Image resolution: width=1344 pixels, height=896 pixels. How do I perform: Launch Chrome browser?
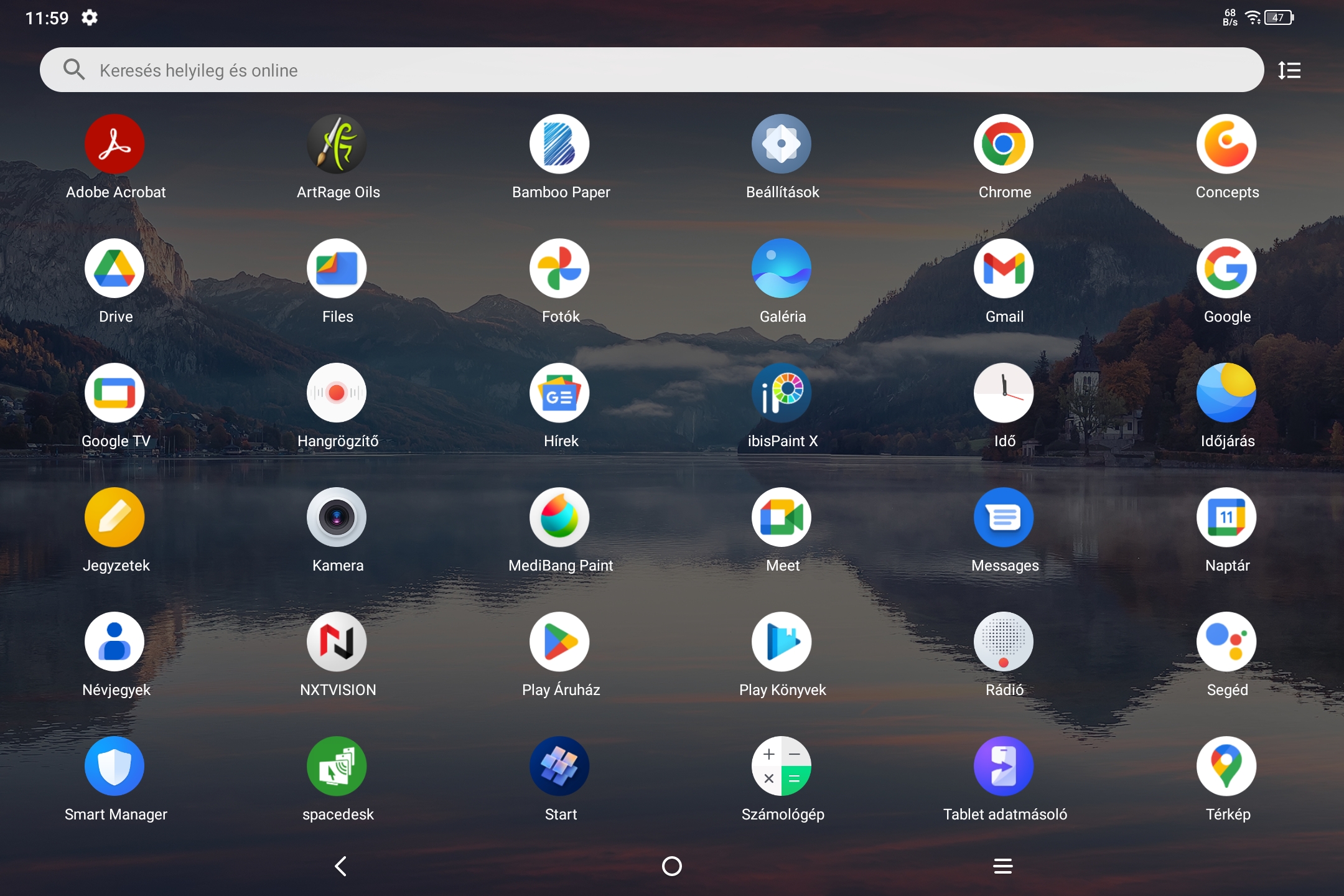[x=1004, y=144]
